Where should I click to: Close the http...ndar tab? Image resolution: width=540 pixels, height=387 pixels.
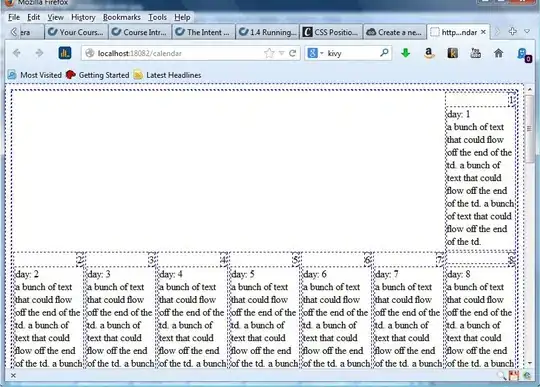click(x=483, y=32)
